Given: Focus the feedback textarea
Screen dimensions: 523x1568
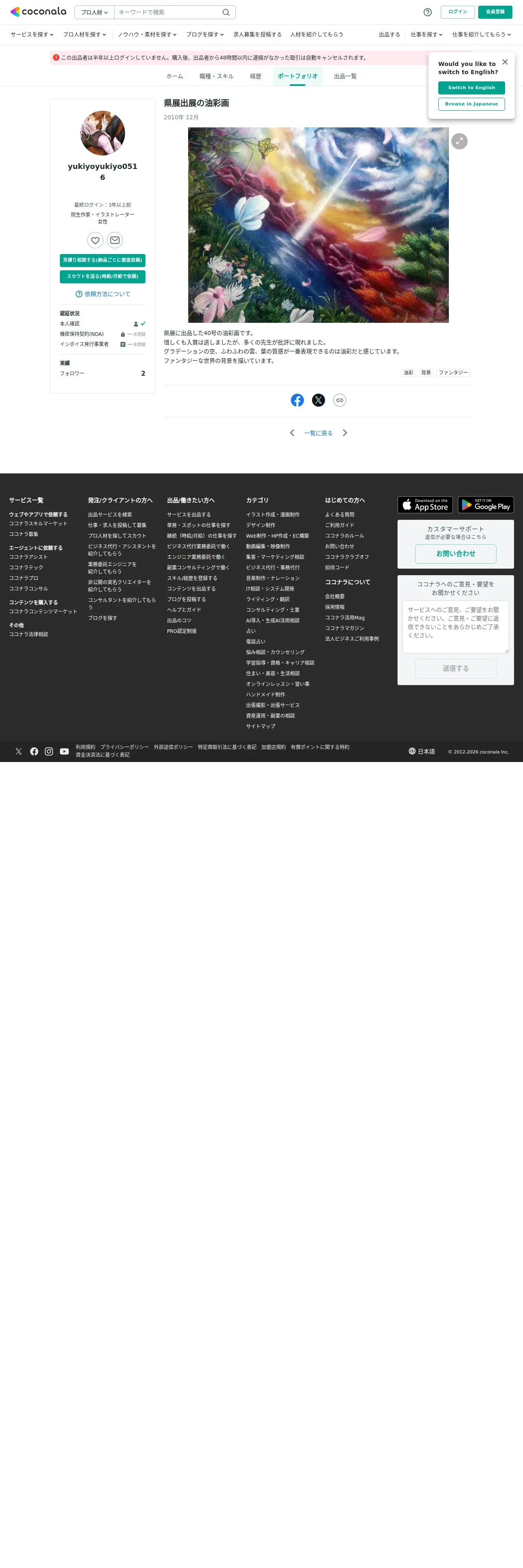Looking at the screenshot, I should tap(455, 627).
